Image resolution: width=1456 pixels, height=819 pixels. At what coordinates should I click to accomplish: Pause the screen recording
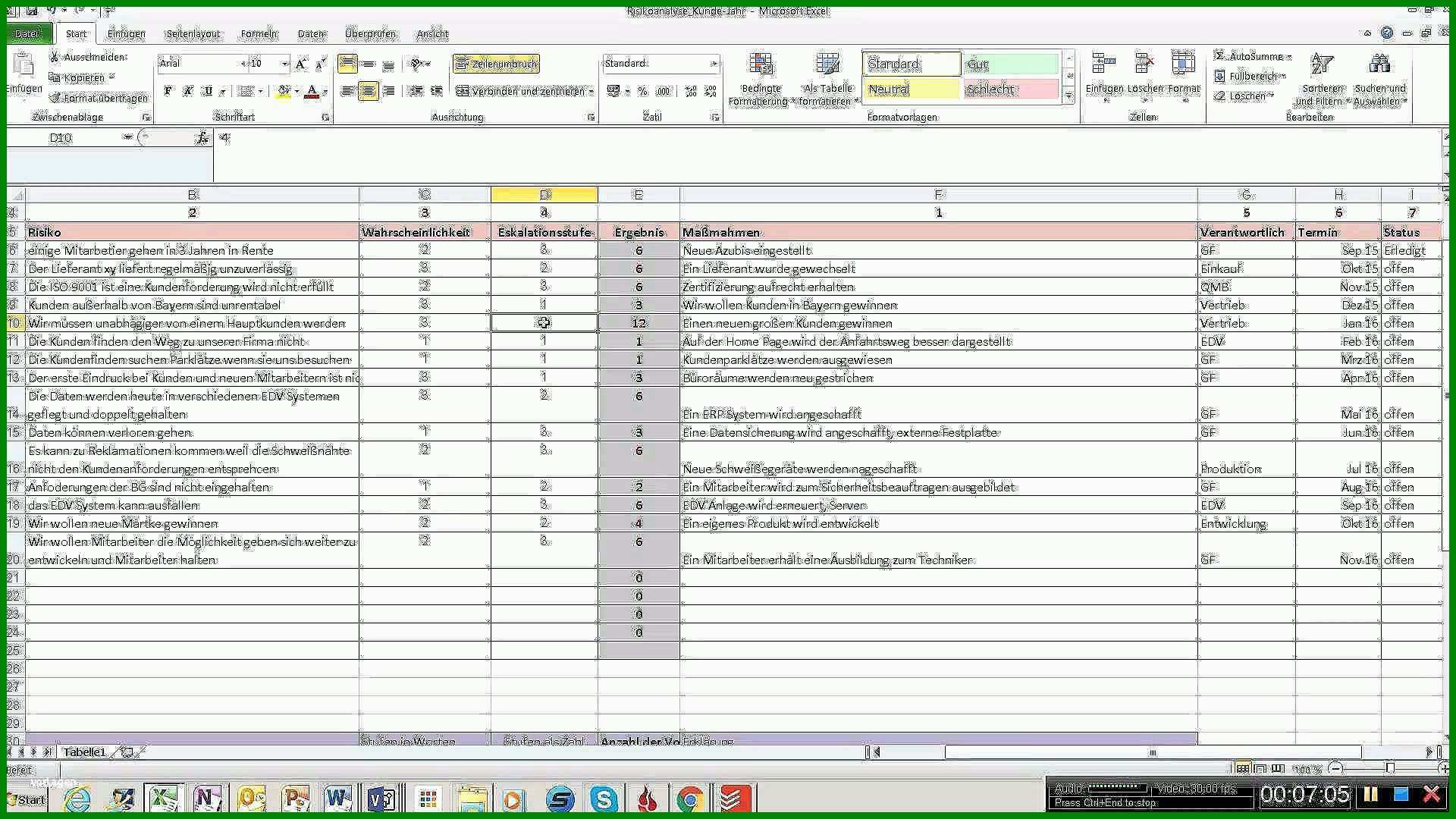1370,795
